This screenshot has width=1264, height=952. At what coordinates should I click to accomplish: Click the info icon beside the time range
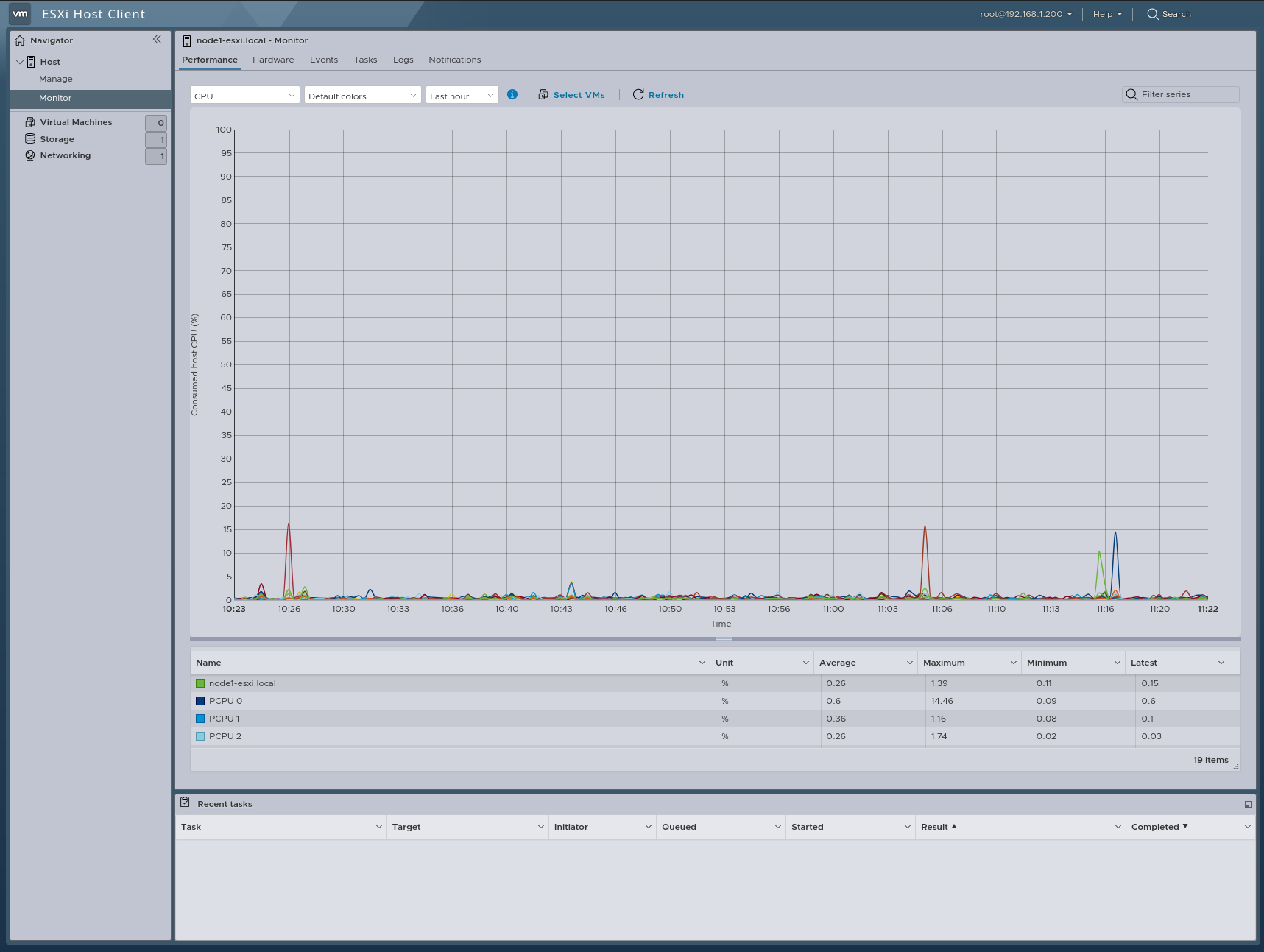click(512, 94)
